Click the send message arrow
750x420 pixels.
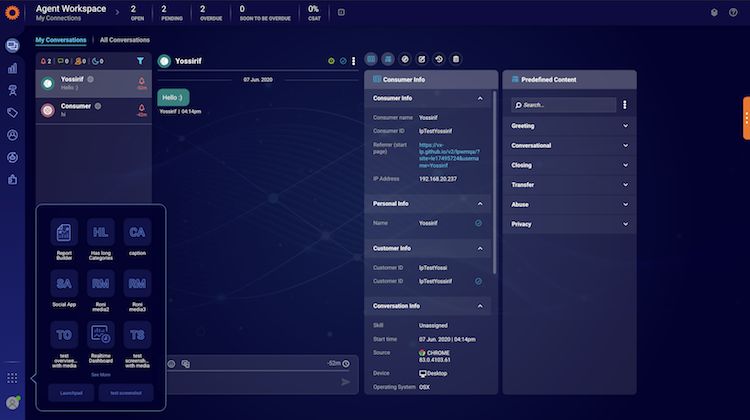[x=346, y=381]
